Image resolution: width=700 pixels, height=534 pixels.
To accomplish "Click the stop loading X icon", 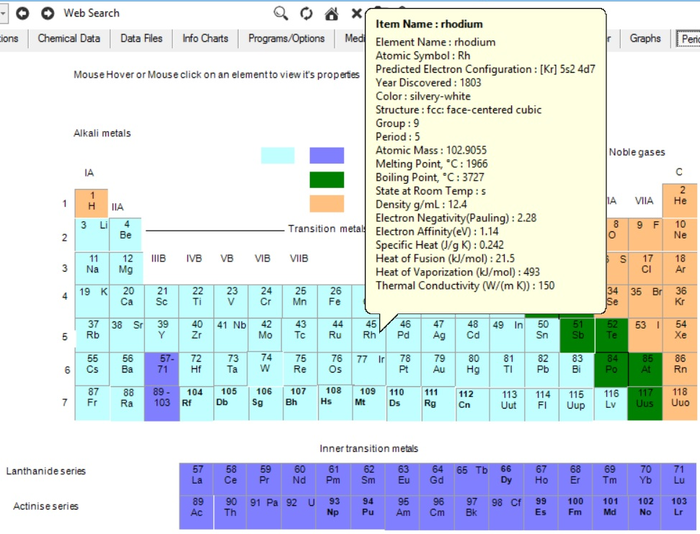I will [357, 13].
